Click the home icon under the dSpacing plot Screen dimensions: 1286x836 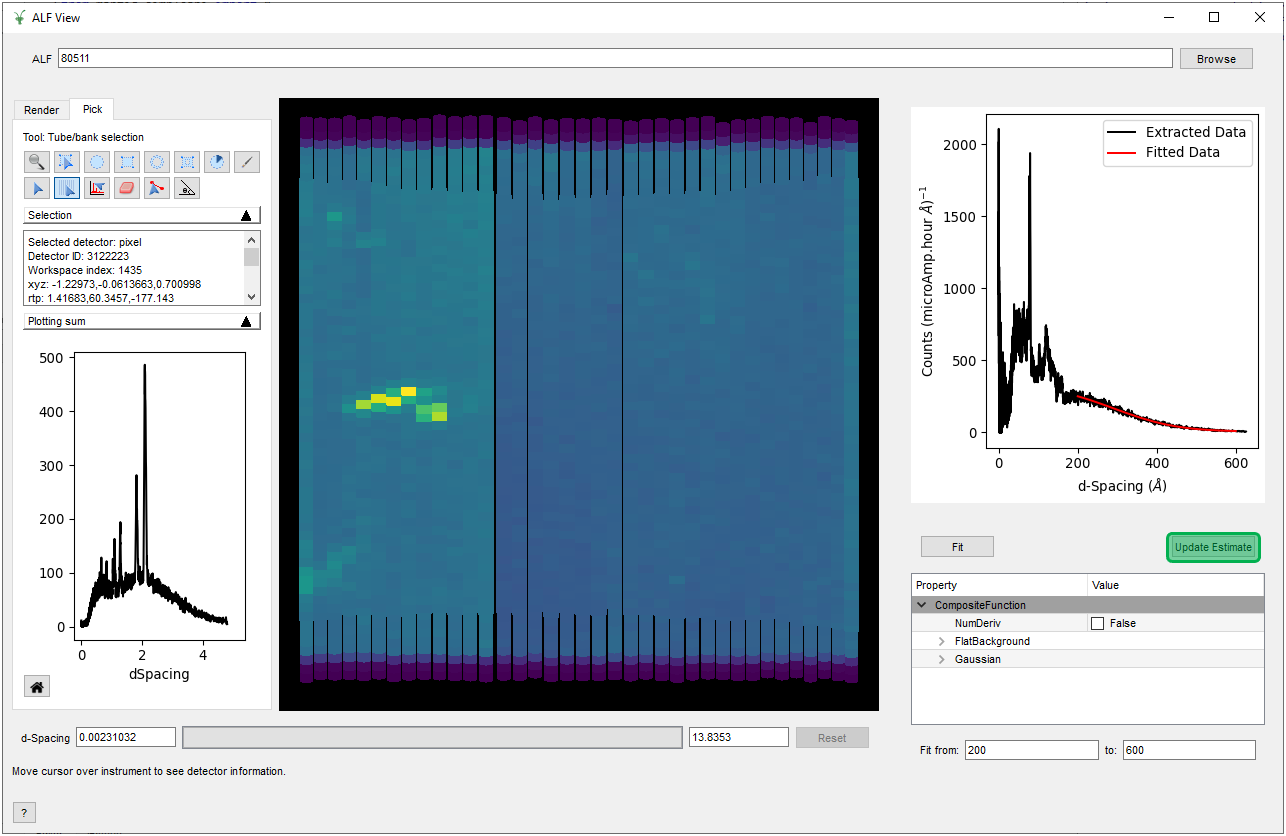(x=37, y=687)
